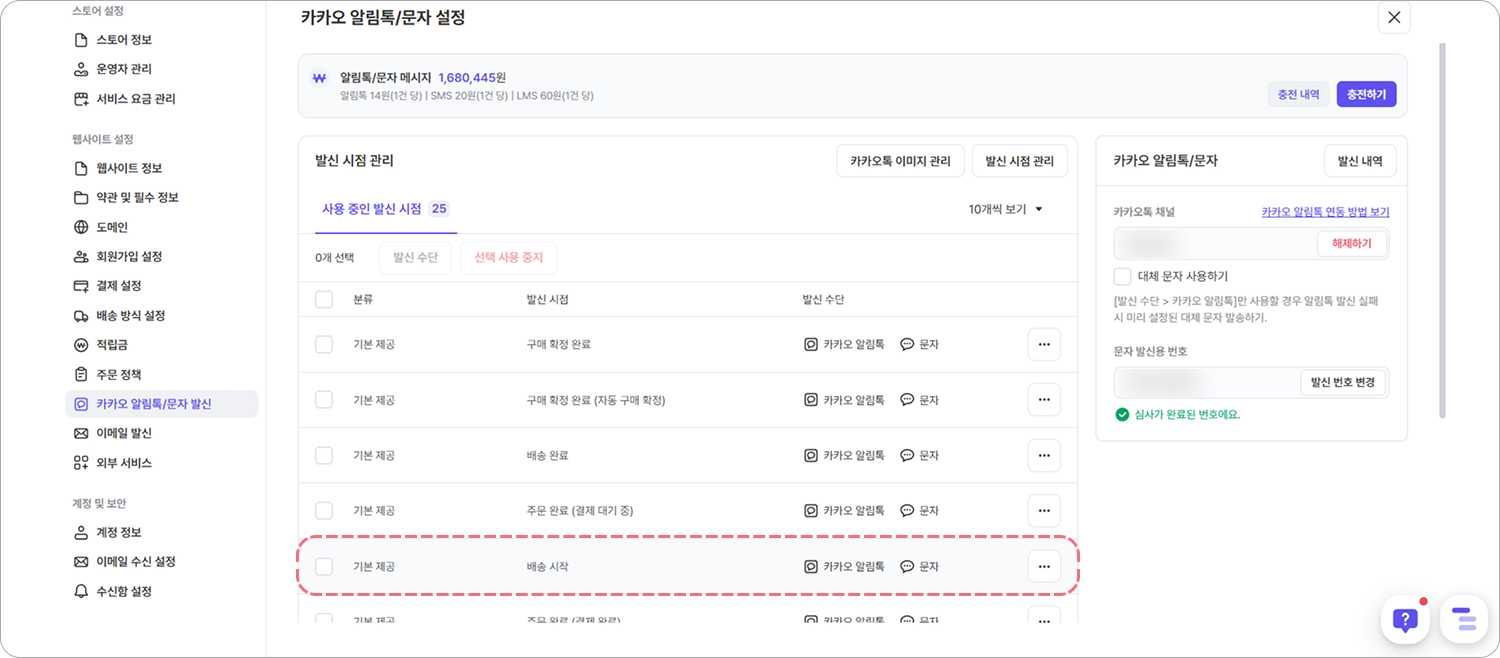Click the 이메일 발신 envelope icon
This screenshot has height=658, width=1500.
click(81, 433)
